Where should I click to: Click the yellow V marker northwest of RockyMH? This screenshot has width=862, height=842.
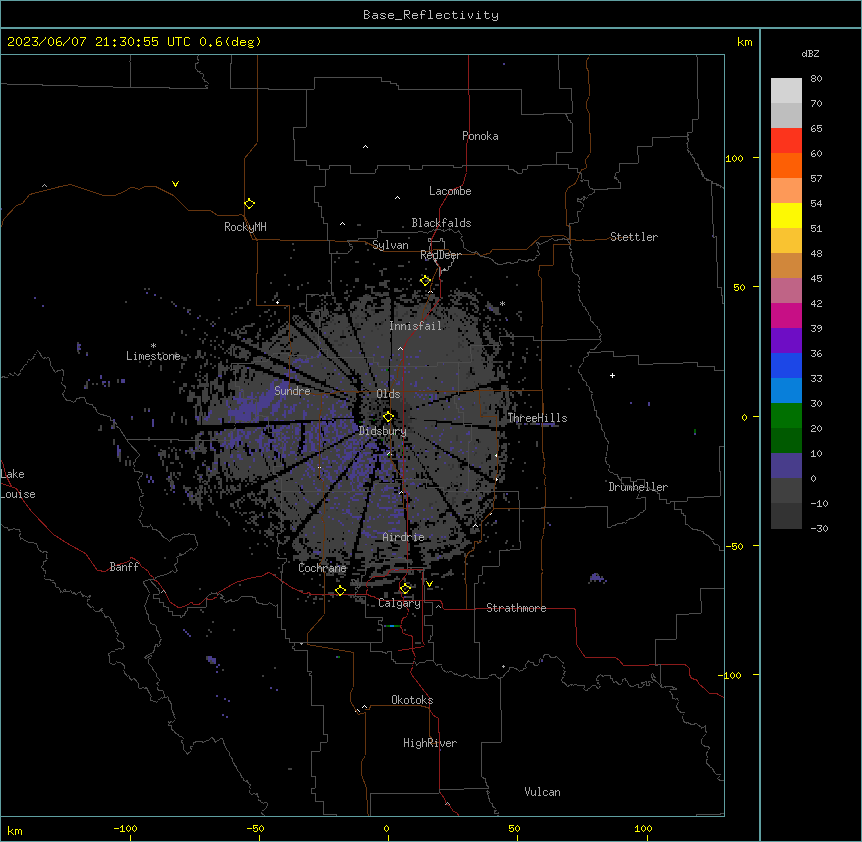point(175,184)
